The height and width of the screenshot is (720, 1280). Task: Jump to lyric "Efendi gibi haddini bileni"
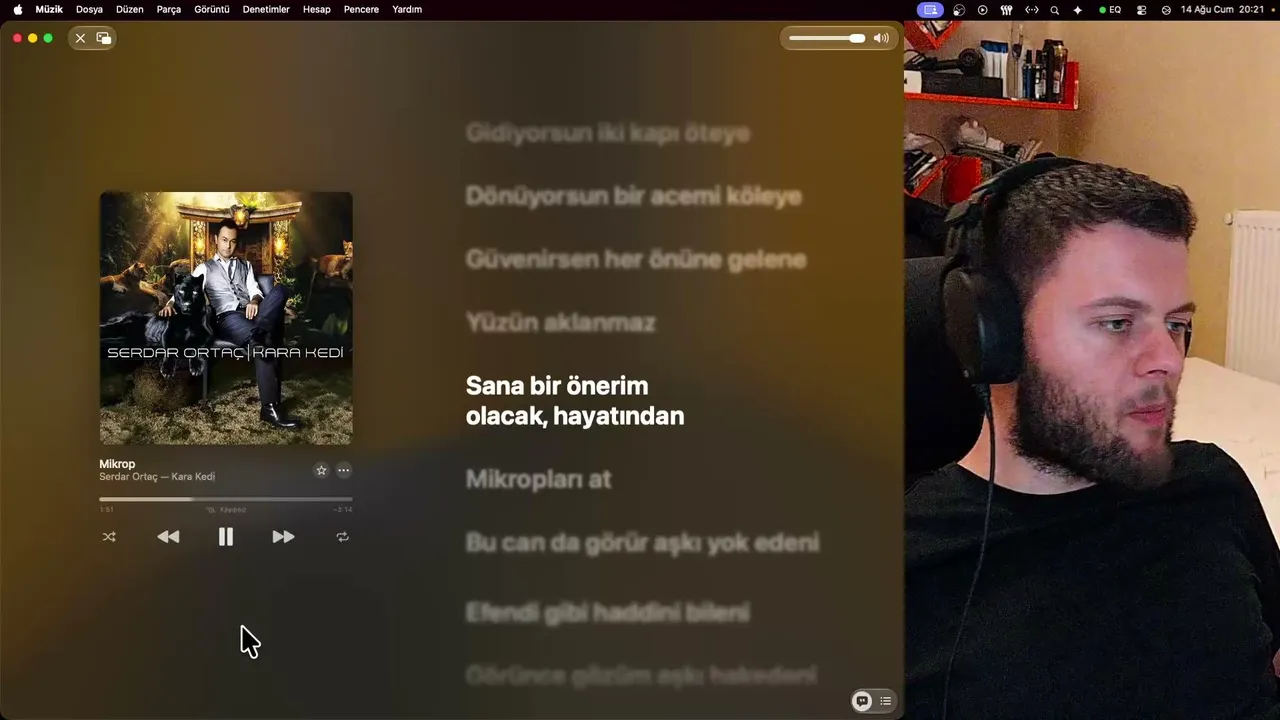pyautogui.click(x=608, y=612)
